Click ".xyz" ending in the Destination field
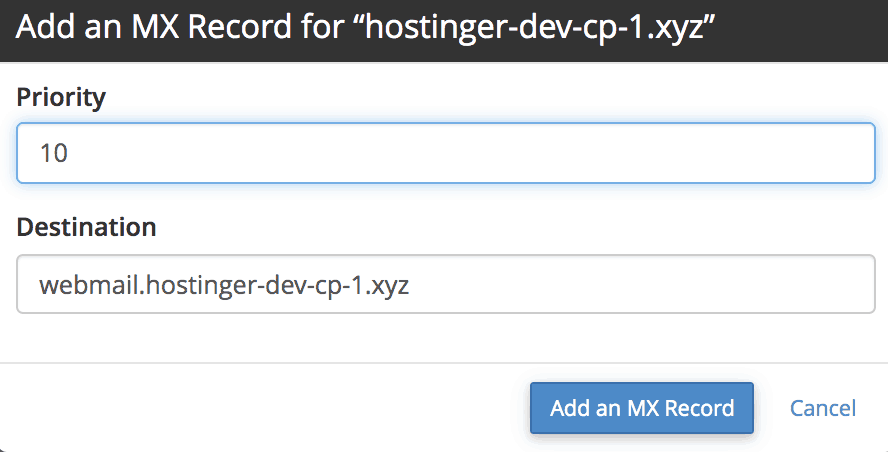Viewport: 888px width, 452px height. tap(390, 286)
